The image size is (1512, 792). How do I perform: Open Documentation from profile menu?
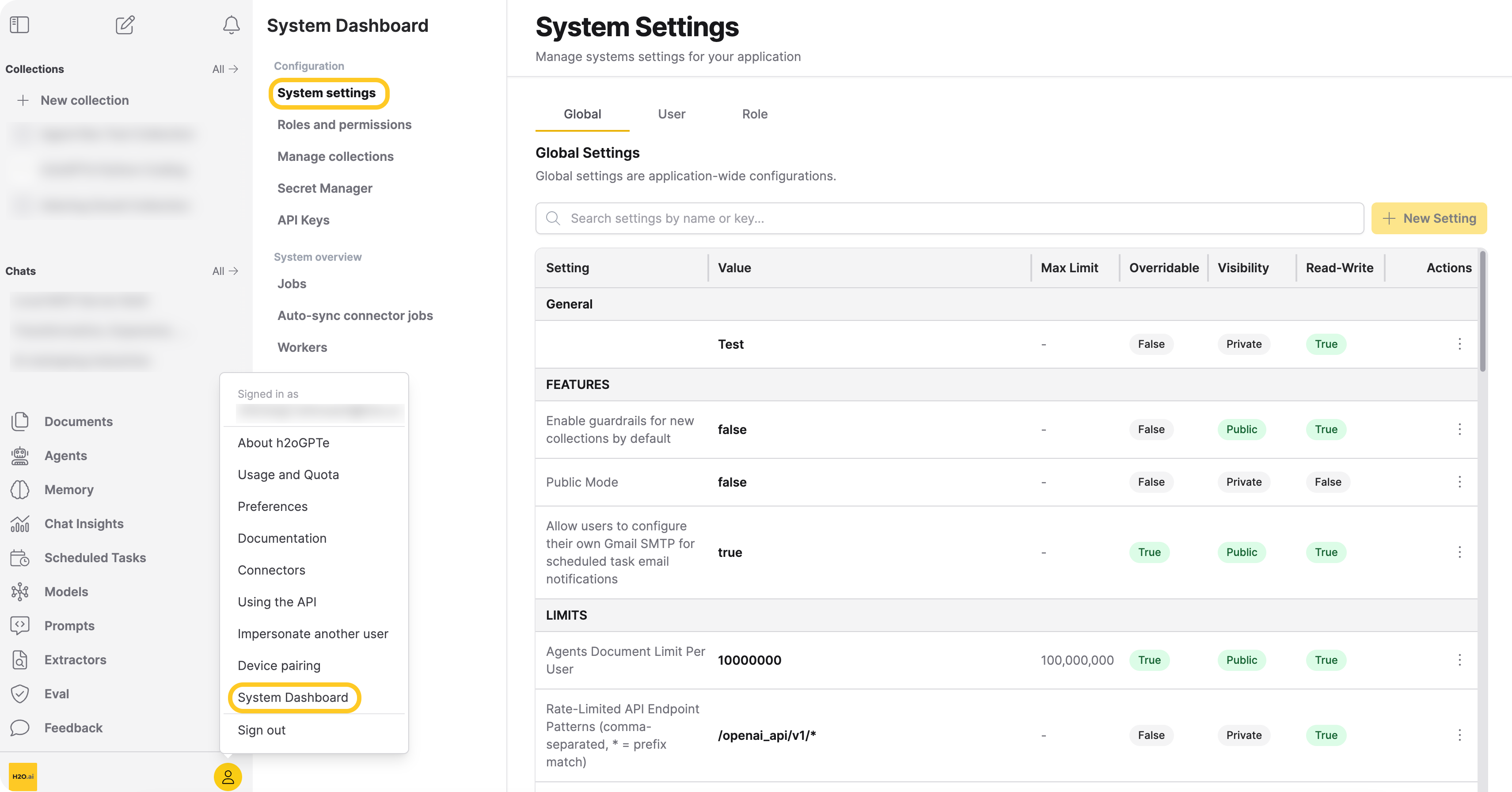pyautogui.click(x=282, y=538)
